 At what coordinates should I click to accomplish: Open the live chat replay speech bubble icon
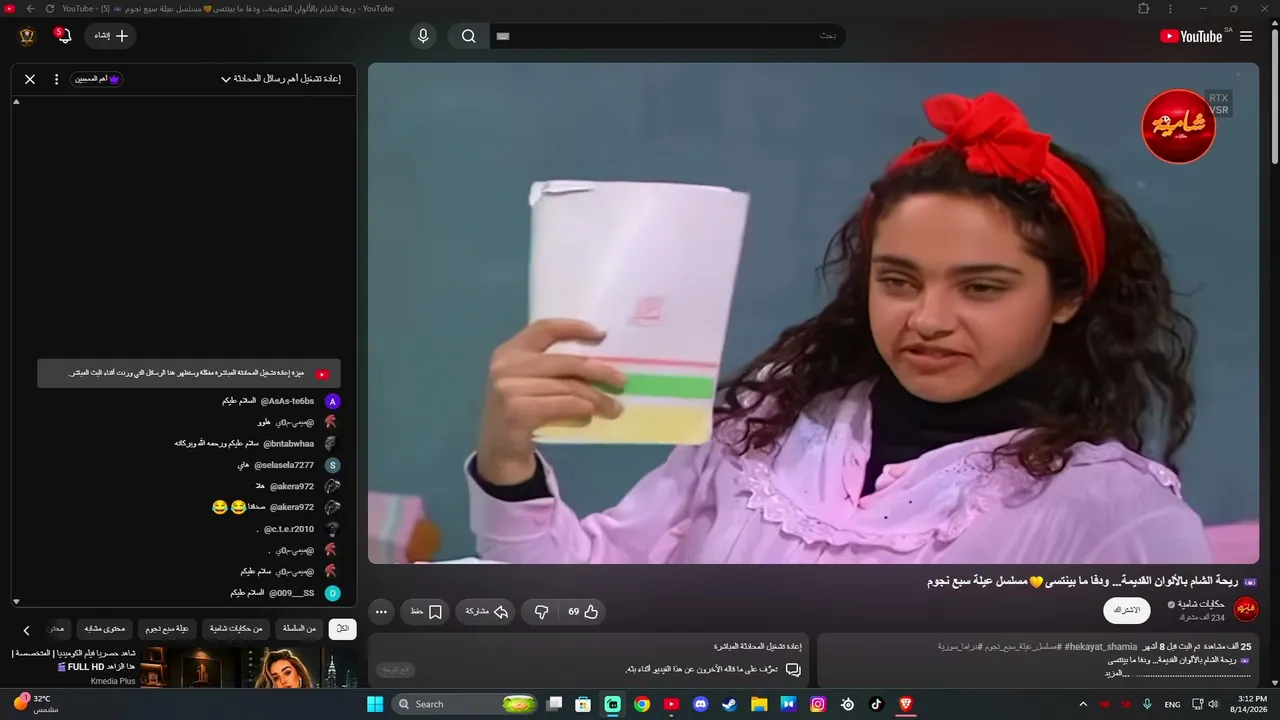tap(793, 669)
